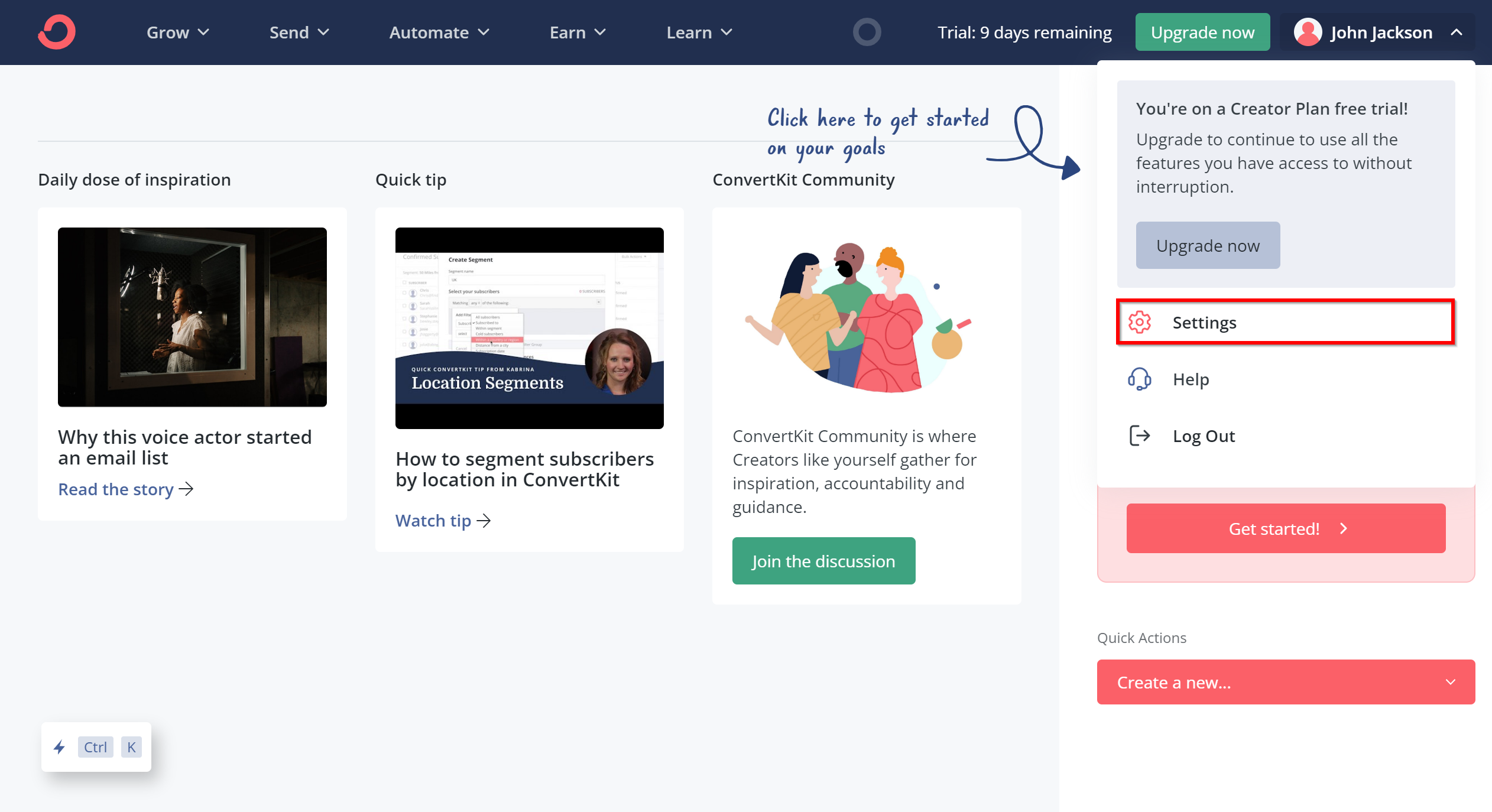Click Join the discussion button

click(x=823, y=561)
